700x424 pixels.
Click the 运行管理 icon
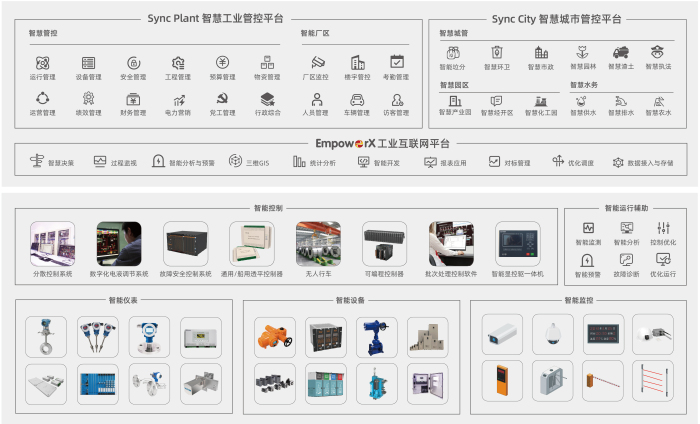(42, 63)
